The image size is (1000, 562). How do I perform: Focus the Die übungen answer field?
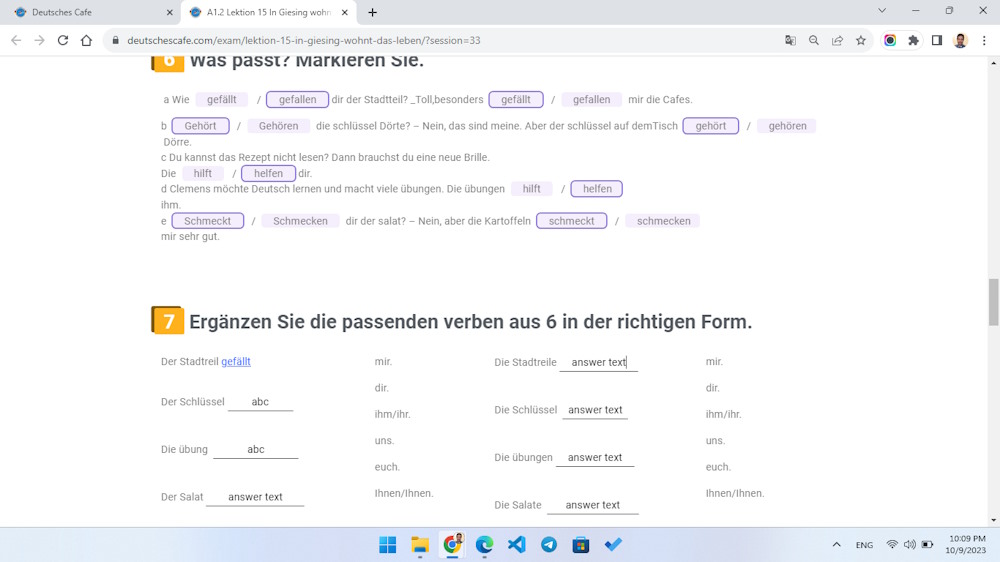pos(595,457)
